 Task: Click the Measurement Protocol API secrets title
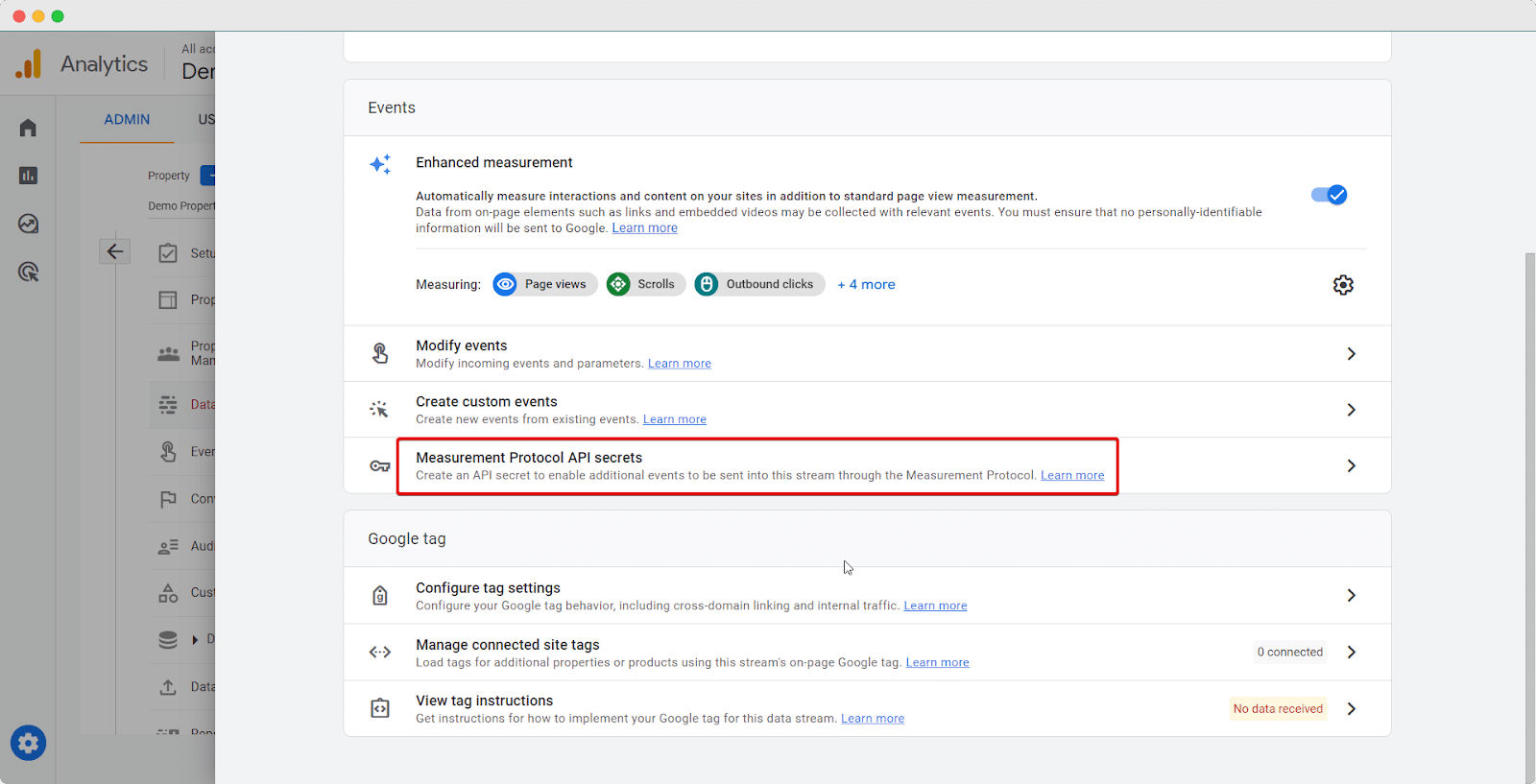529,458
